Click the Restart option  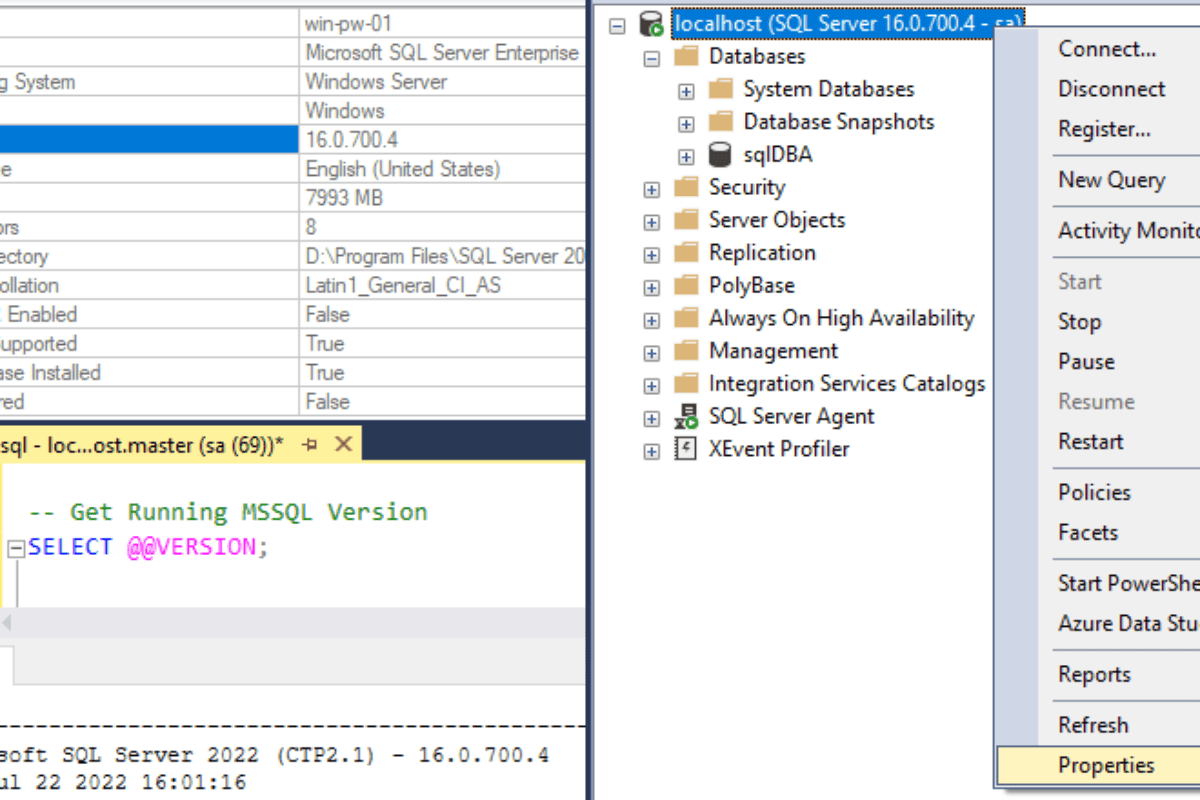[x=1093, y=441]
